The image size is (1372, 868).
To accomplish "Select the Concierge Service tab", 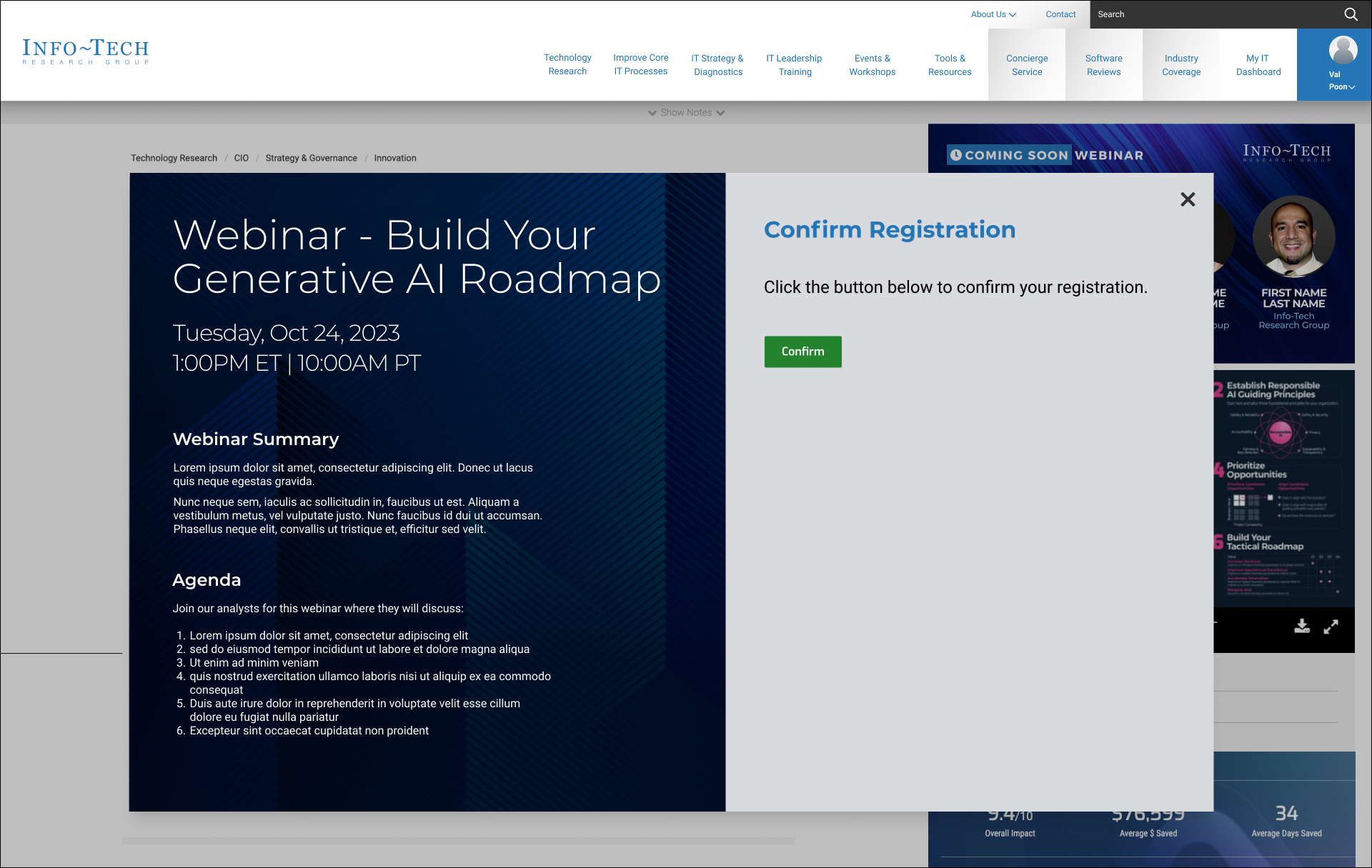I will pyautogui.click(x=1027, y=64).
